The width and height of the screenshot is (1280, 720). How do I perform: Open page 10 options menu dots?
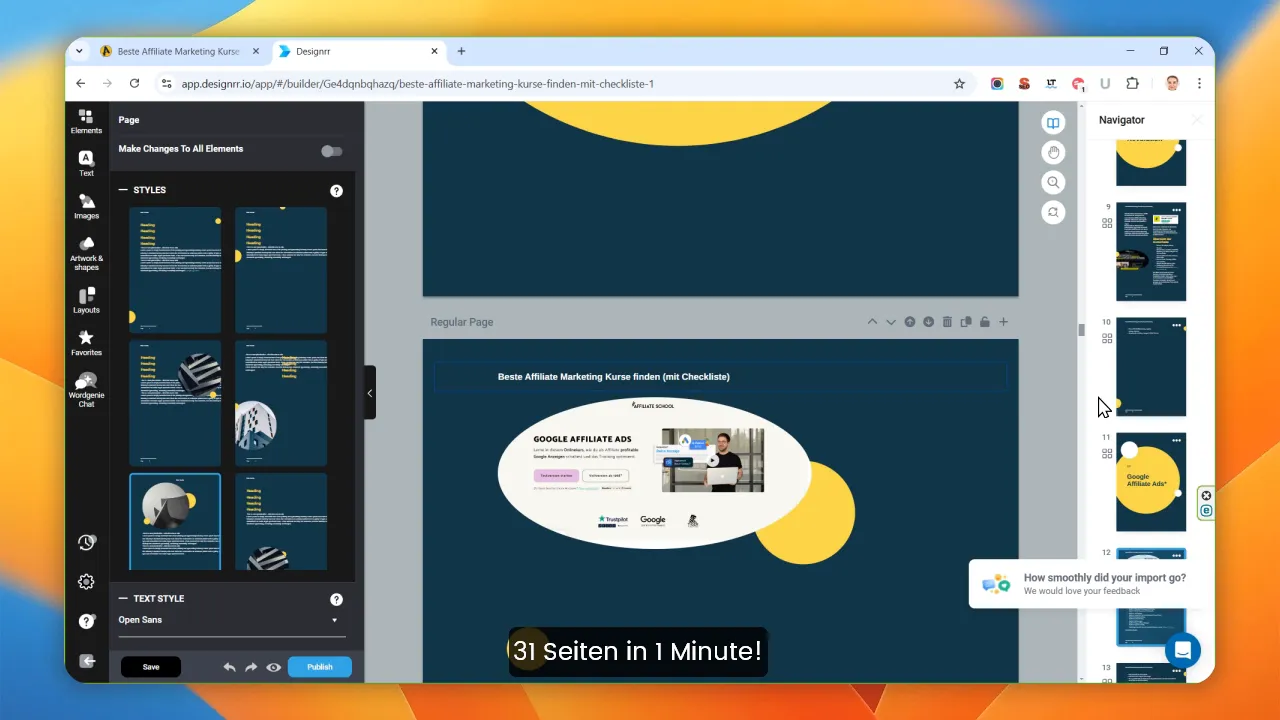[1176, 324]
